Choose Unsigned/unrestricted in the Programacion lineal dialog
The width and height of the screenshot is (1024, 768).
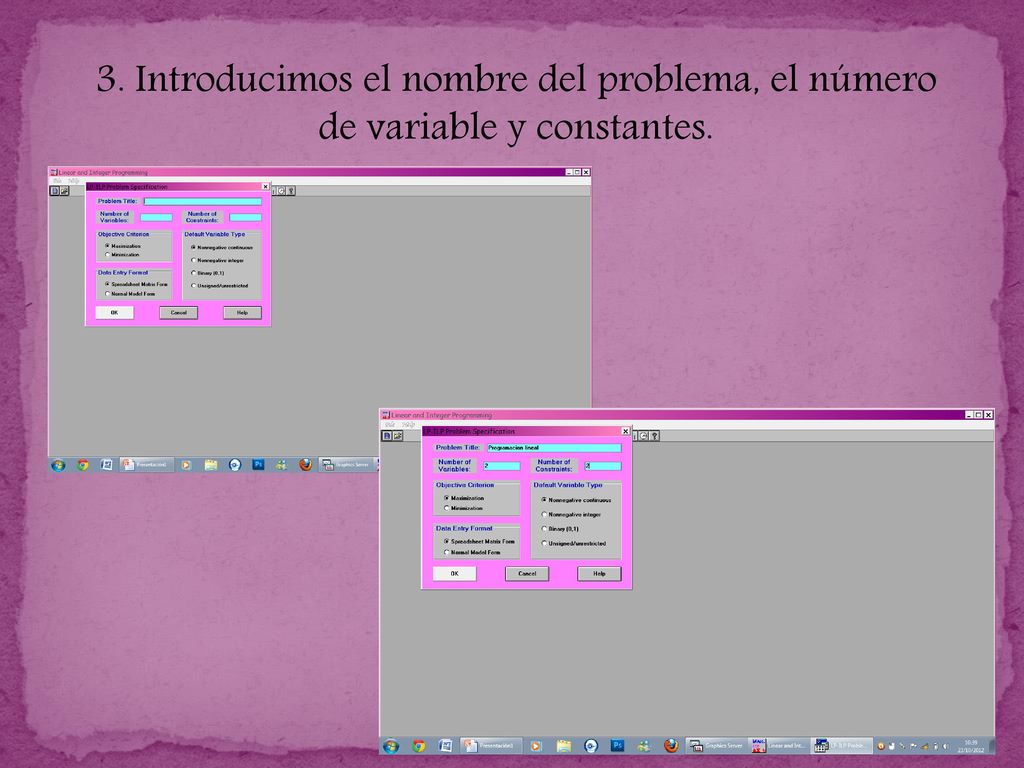tap(573, 543)
